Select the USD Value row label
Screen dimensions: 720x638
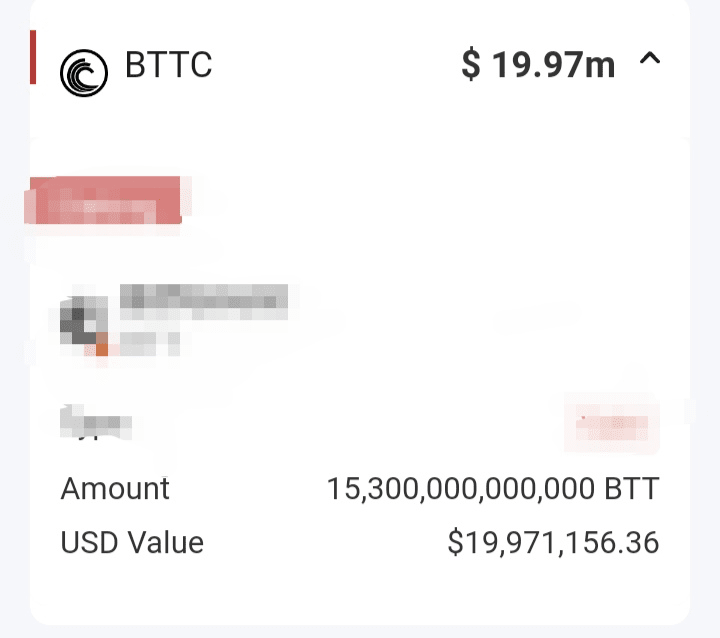(132, 542)
